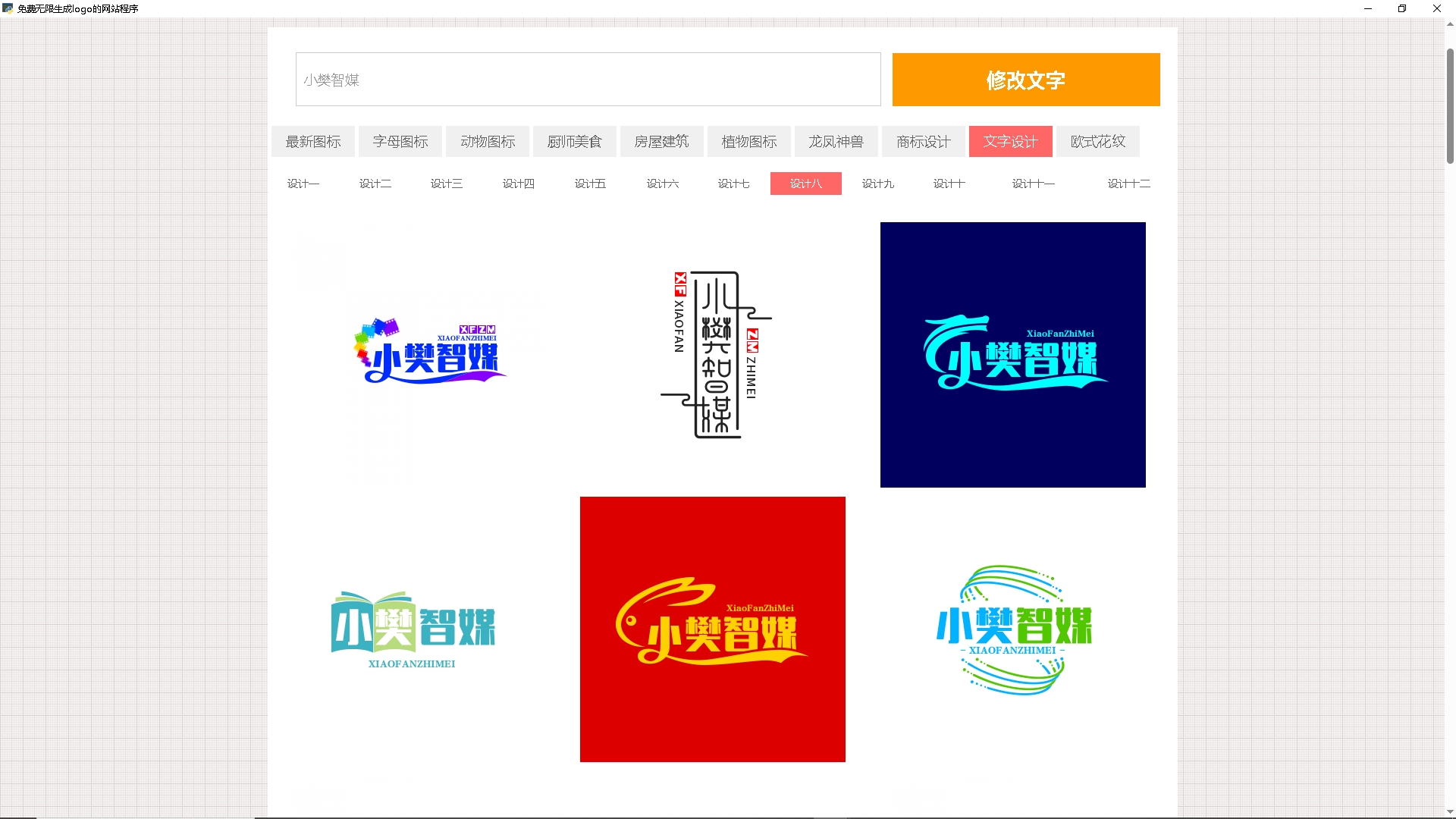Pick the yellow rabbit logo on red
This screenshot has height=819, width=1456.
712,629
